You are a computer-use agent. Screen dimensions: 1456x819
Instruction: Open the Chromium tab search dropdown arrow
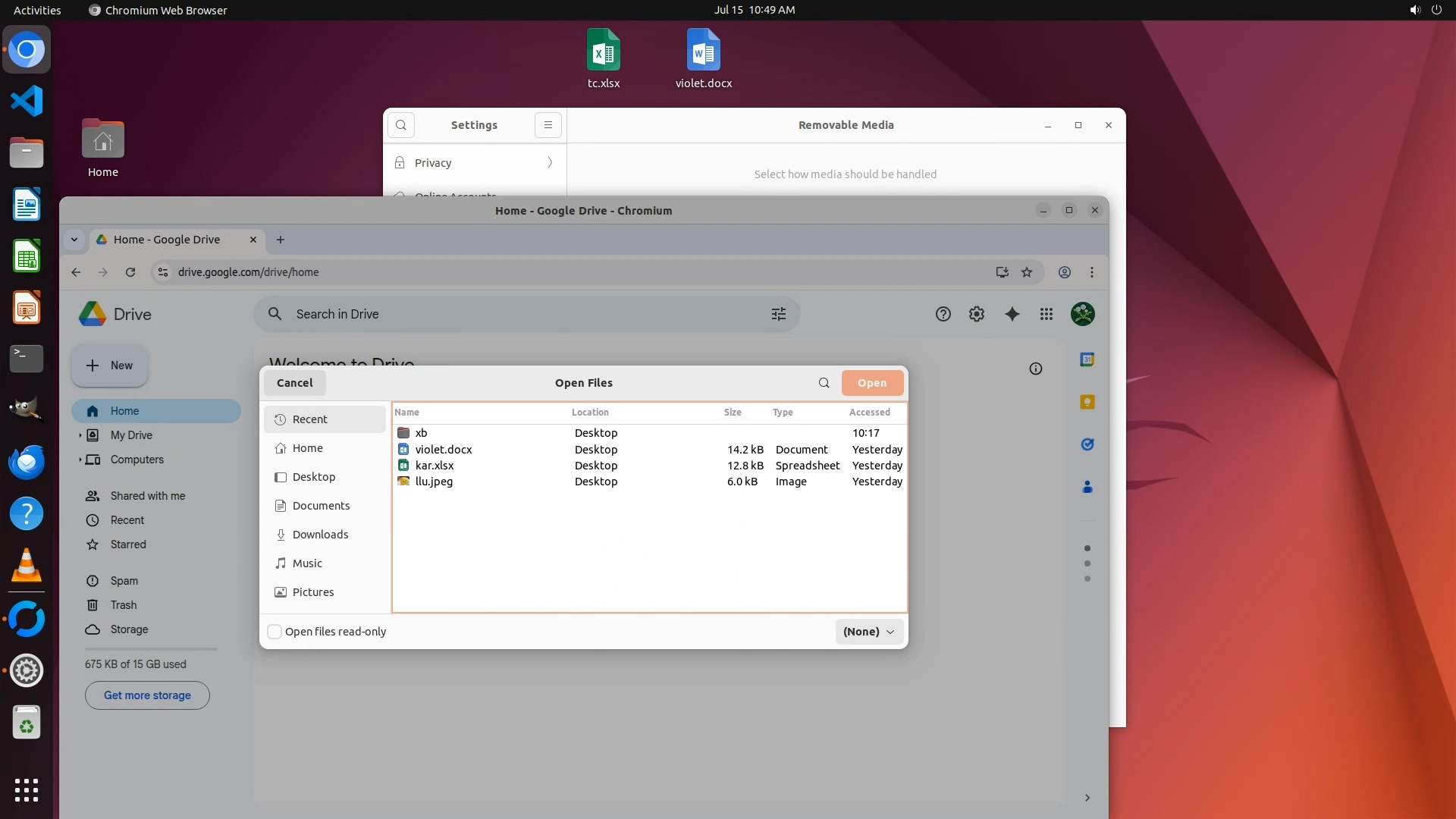point(74,240)
